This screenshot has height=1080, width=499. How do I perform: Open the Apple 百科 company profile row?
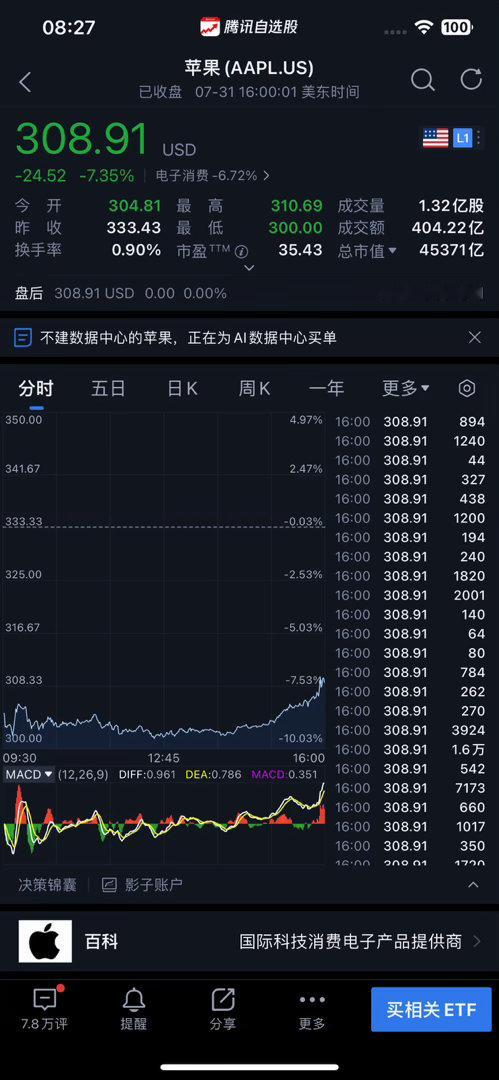coord(250,942)
